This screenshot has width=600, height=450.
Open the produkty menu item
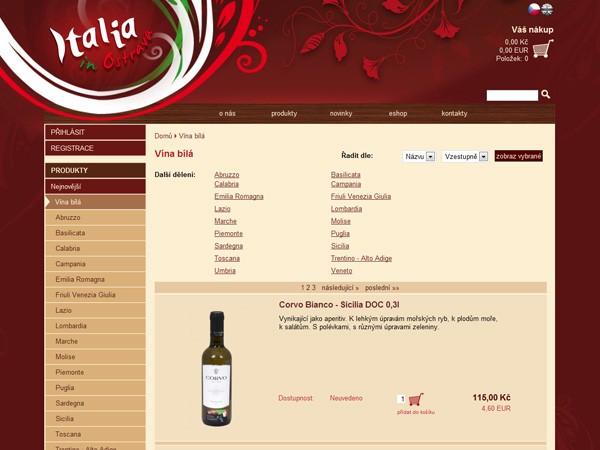click(284, 113)
